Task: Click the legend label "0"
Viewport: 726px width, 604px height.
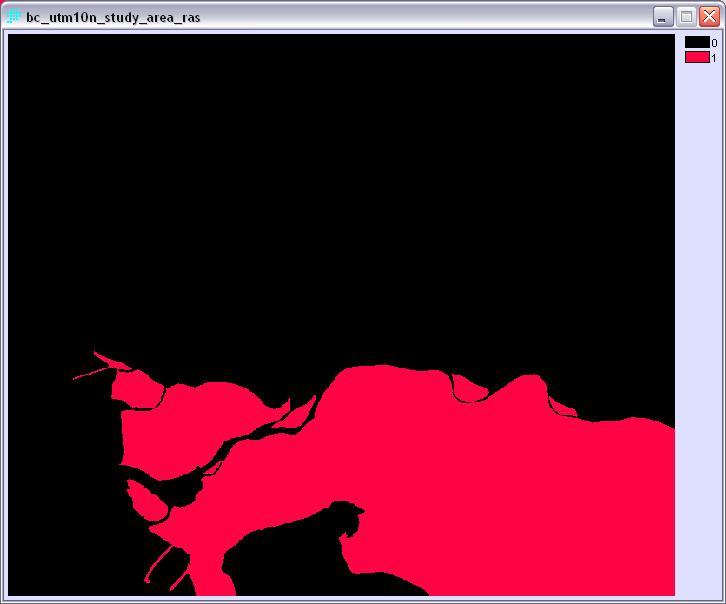Action: coord(714,43)
